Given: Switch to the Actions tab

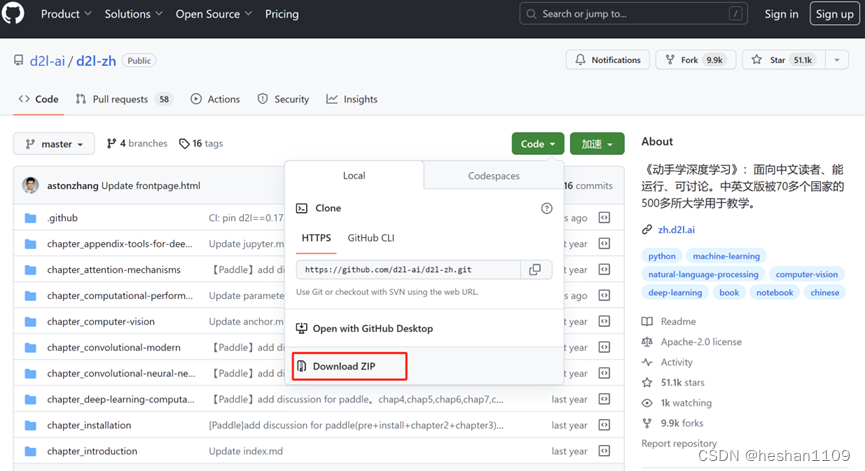Looking at the screenshot, I should pos(215,99).
